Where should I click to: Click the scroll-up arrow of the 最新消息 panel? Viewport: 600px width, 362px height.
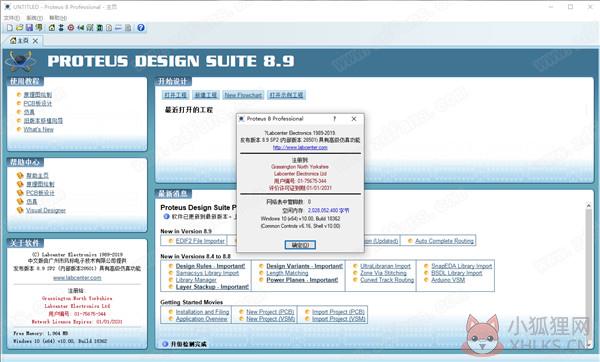point(589,206)
